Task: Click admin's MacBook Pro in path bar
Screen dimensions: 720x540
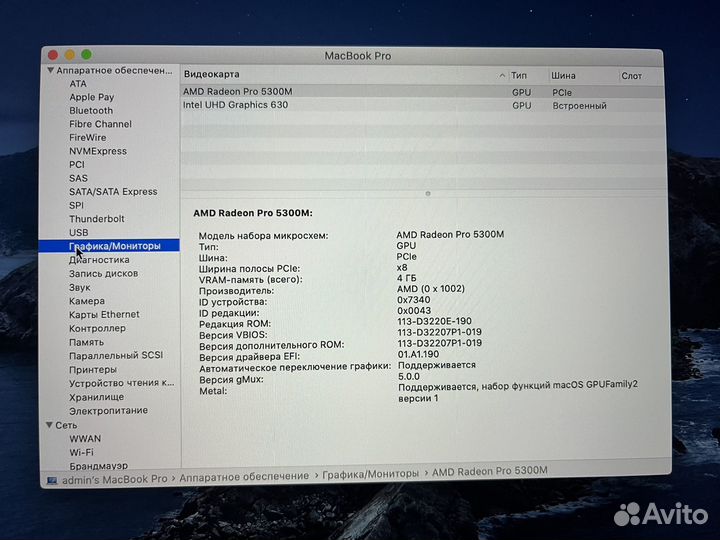Action: pyautogui.click(x=115, y=479)
